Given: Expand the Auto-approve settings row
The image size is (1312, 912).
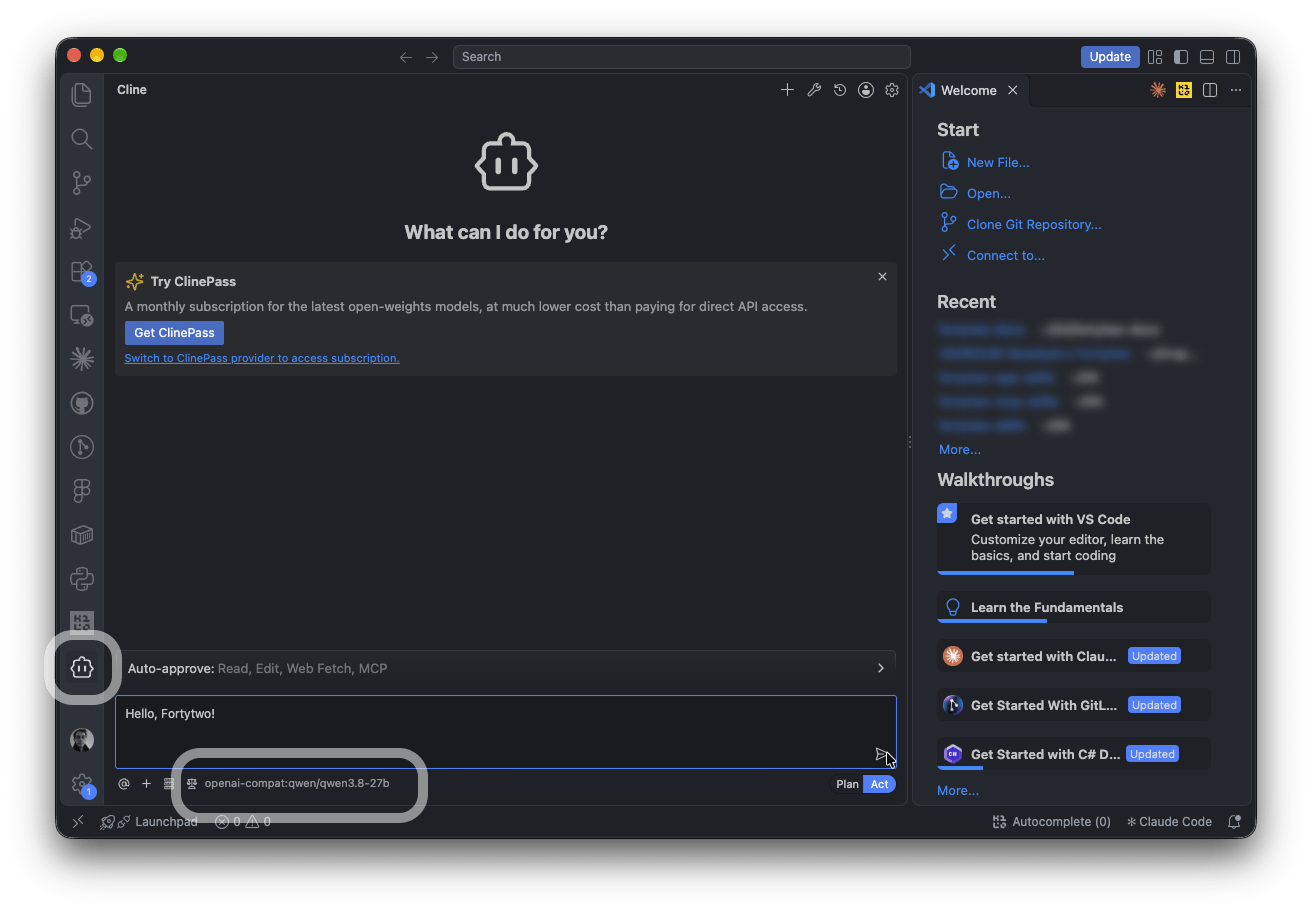Looking at the screenshot, I should coord(505,668).
